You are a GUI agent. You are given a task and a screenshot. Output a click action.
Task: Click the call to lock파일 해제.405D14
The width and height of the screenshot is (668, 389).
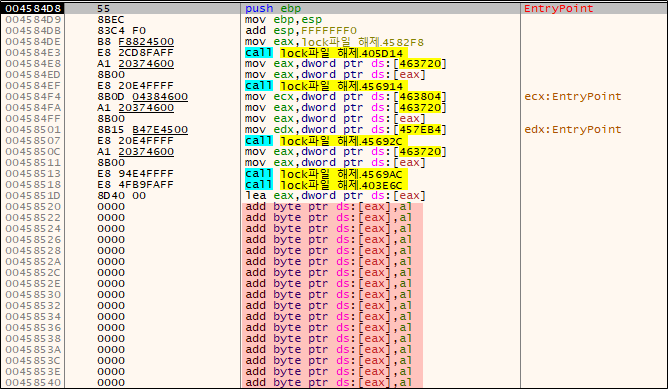pyautogui.click(x=326, y=53)
